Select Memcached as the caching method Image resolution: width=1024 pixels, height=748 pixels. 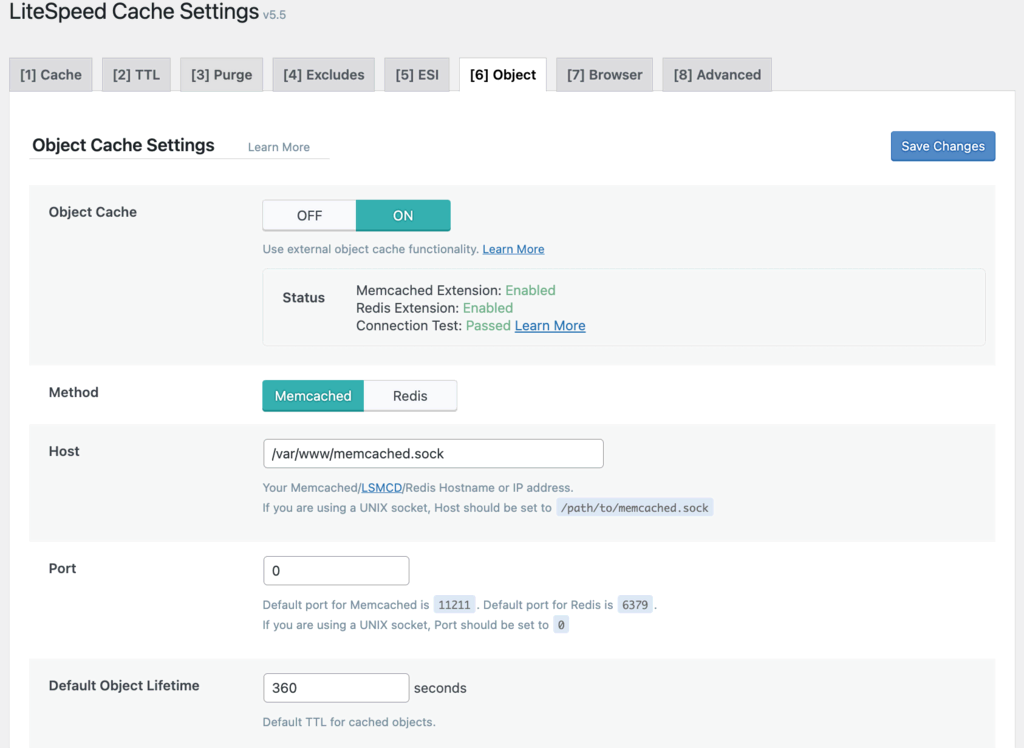312,395
